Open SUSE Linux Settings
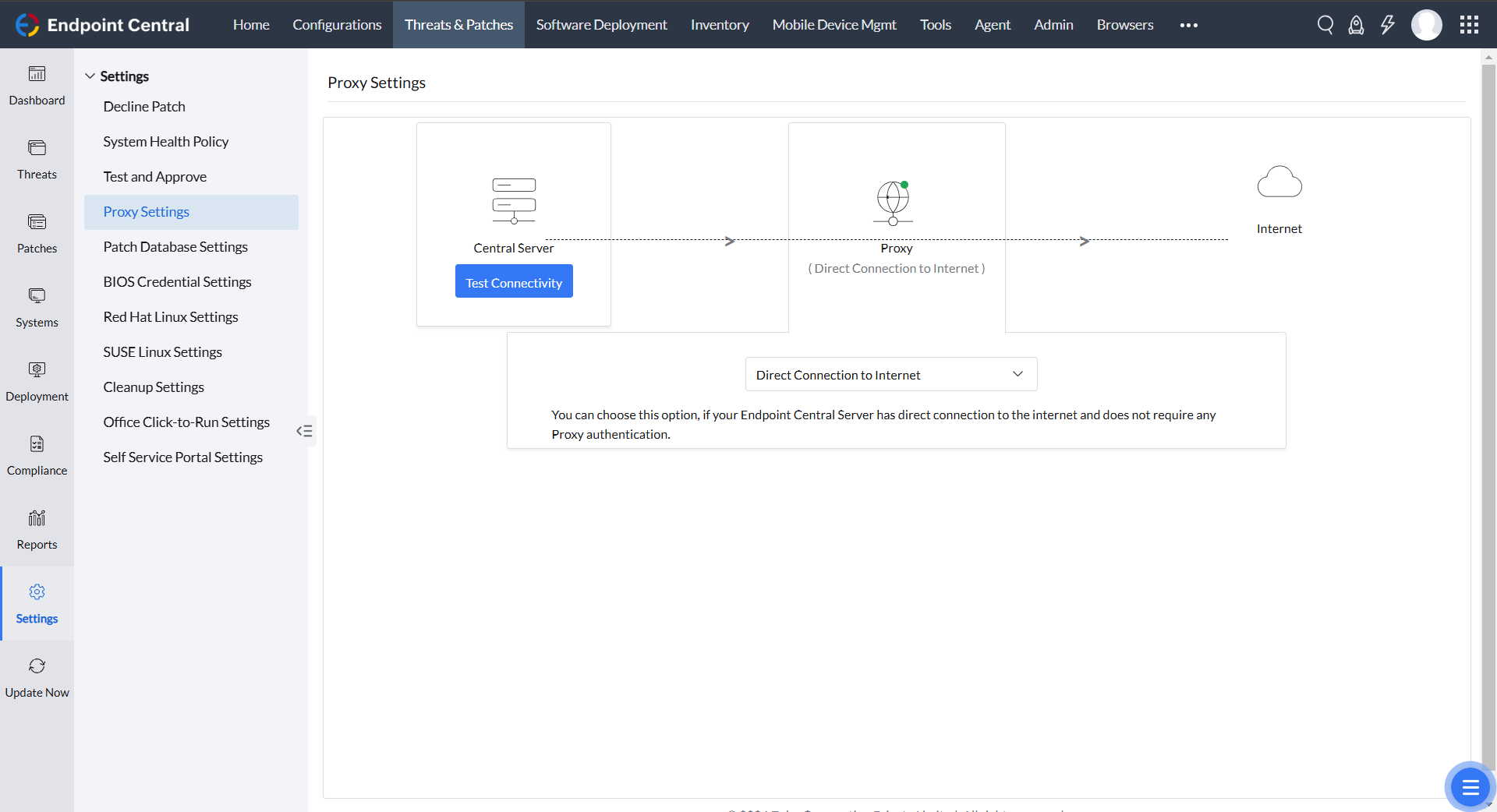The height and width of the screenshot is (812, 1497). [191, 352]
